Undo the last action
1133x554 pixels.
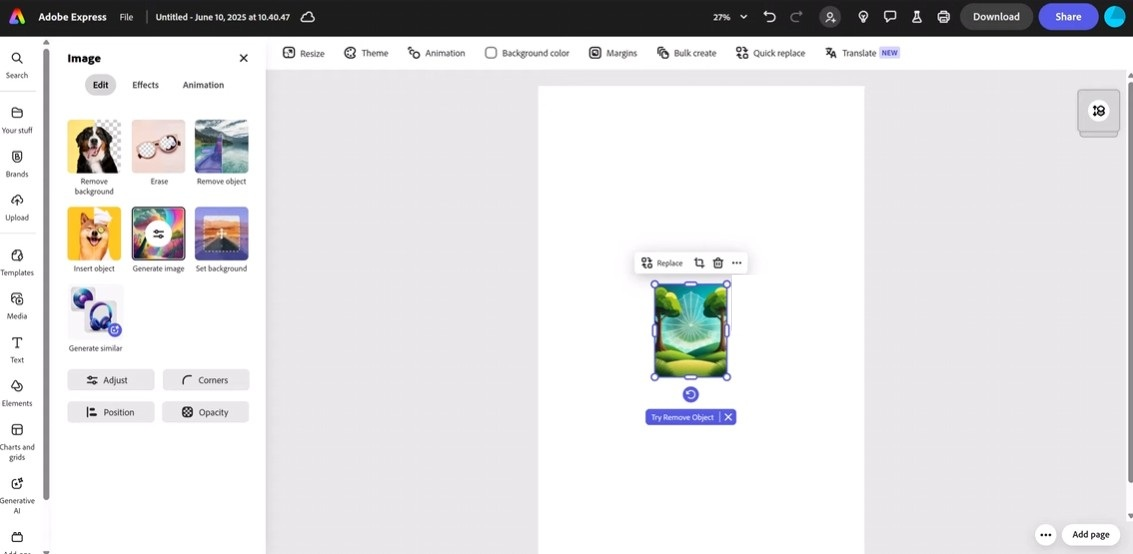(x=770, y=17)
